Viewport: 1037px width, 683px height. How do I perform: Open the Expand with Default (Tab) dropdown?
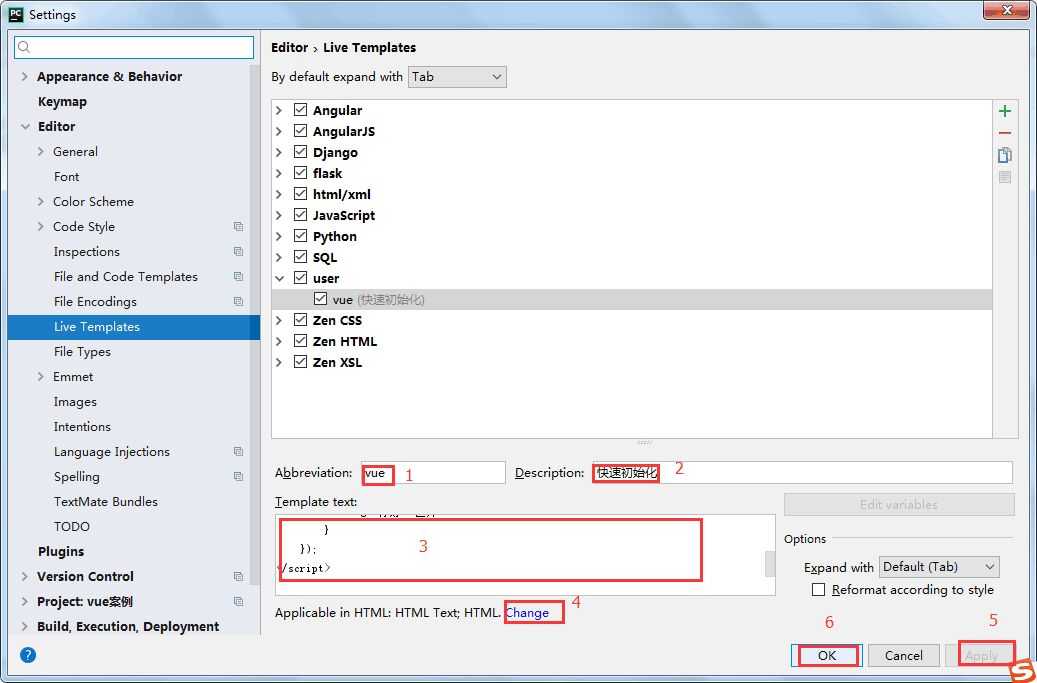[938, 567]
